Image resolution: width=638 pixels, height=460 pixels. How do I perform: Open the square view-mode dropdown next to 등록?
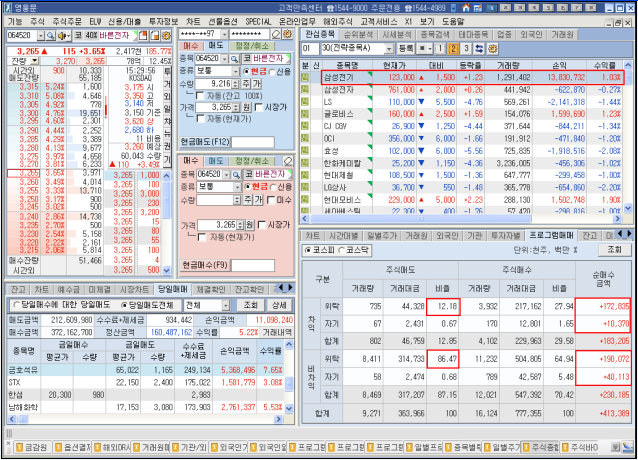(x=425, y=49)
